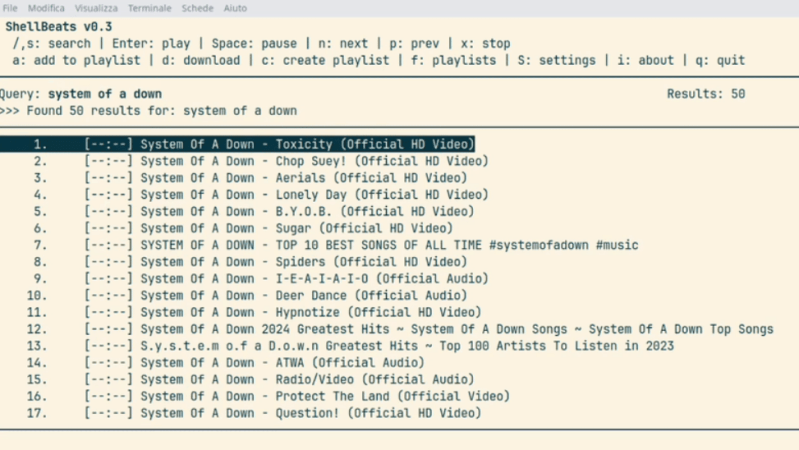
Task: Choose the ATWA (Official Audio) result
Action: (282, 363)
